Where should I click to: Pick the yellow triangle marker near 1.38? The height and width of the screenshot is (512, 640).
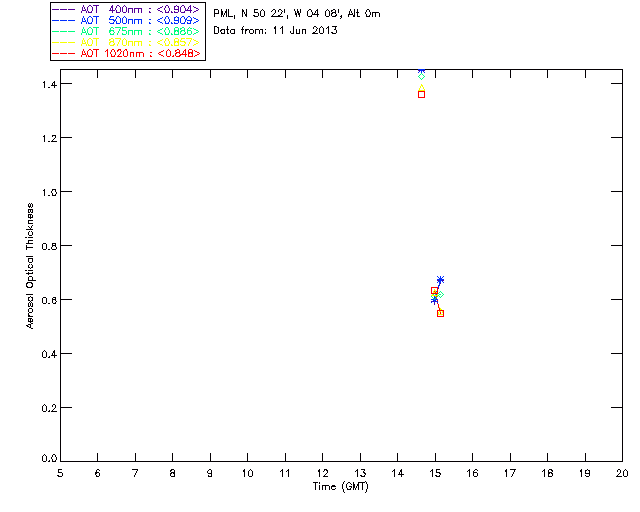(422, 87)
